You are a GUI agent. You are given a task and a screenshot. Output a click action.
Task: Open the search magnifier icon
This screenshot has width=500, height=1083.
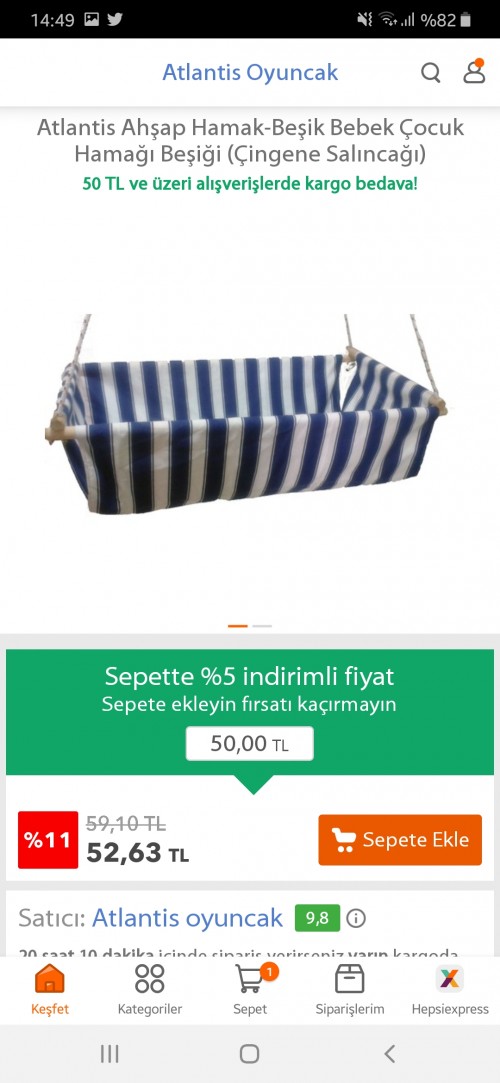(431, 73)
